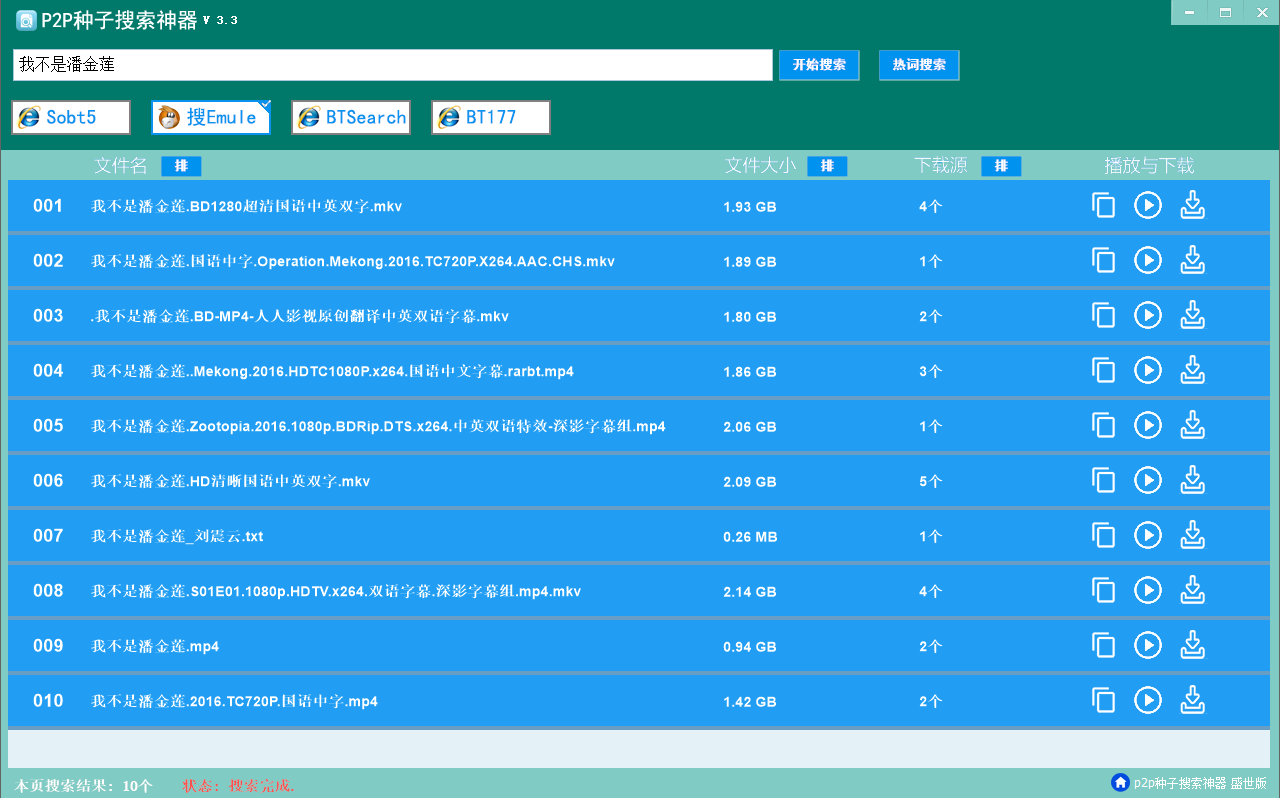Image resolution: width=1280 pixels, height=798 pixels.
Task: Click play icon for result 006
Action: click(x=1147, y=481)
